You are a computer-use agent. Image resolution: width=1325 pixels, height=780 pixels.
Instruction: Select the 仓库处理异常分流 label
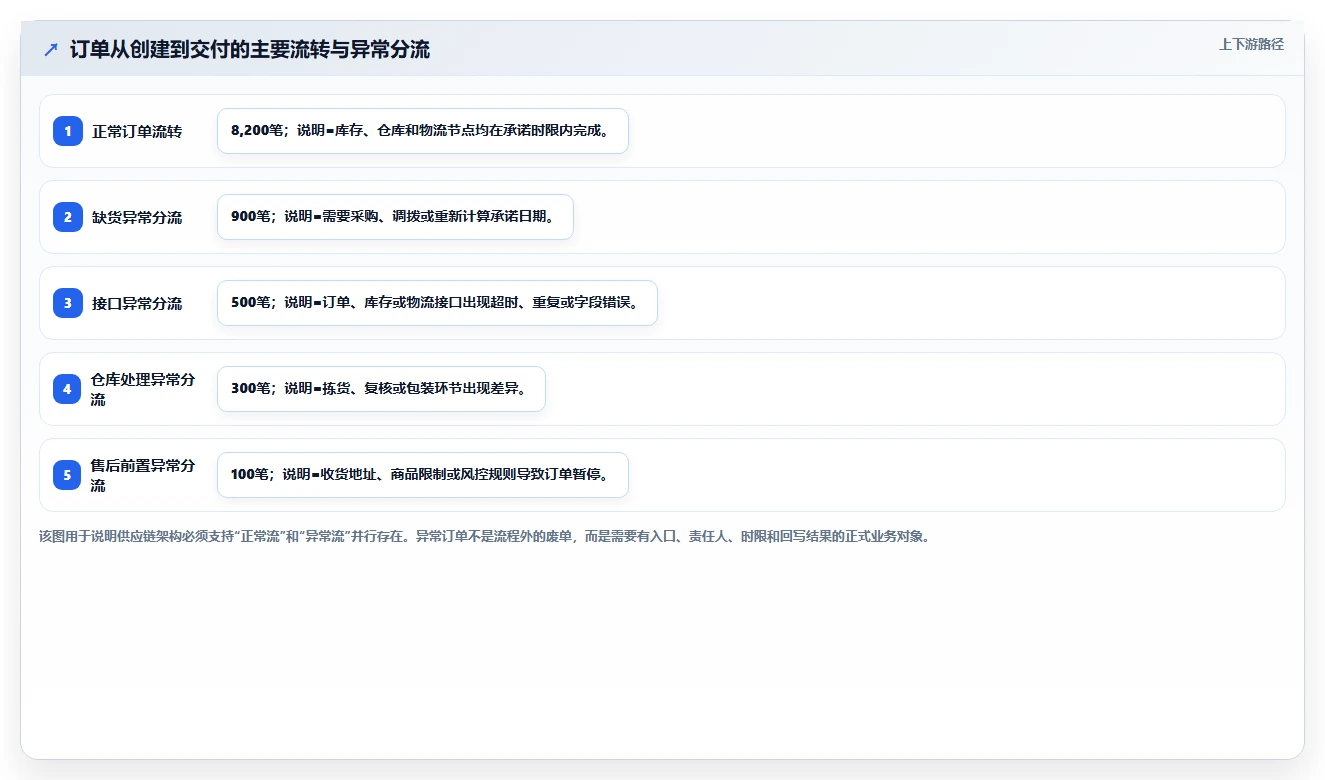tap(144, 389)
